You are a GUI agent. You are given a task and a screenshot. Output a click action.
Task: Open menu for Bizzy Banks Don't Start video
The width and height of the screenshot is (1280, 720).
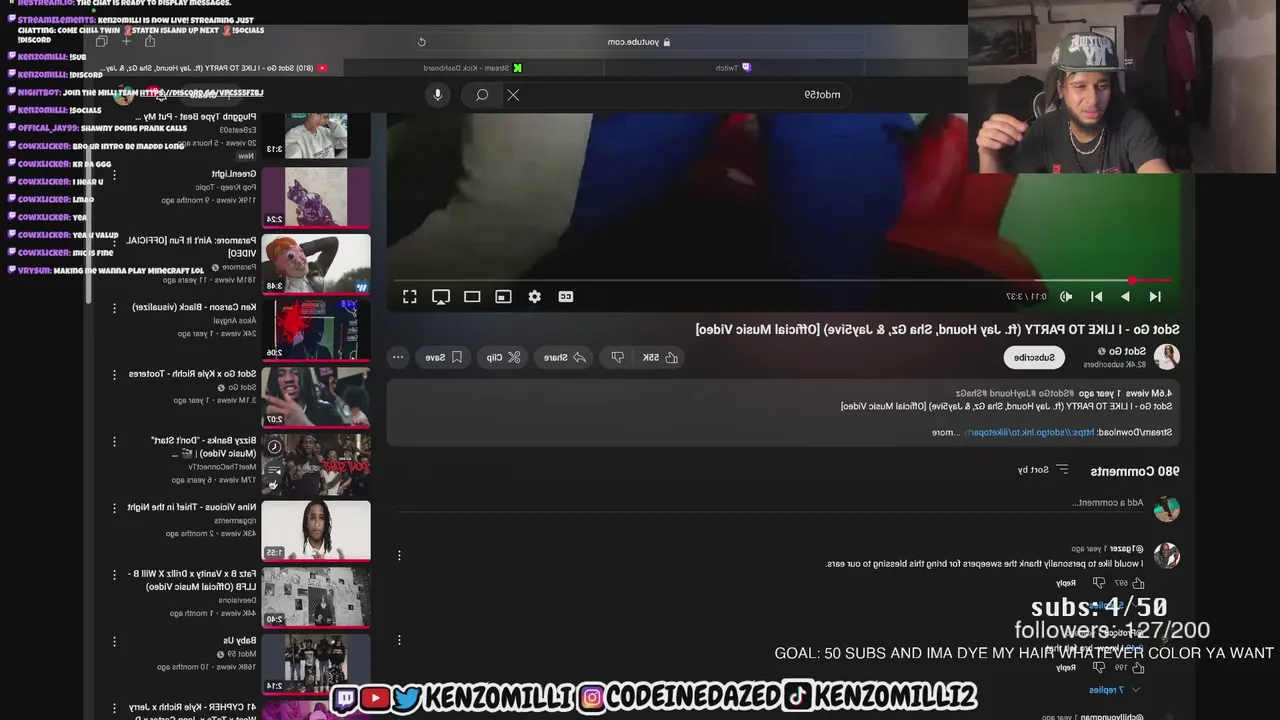click(114, 441)
